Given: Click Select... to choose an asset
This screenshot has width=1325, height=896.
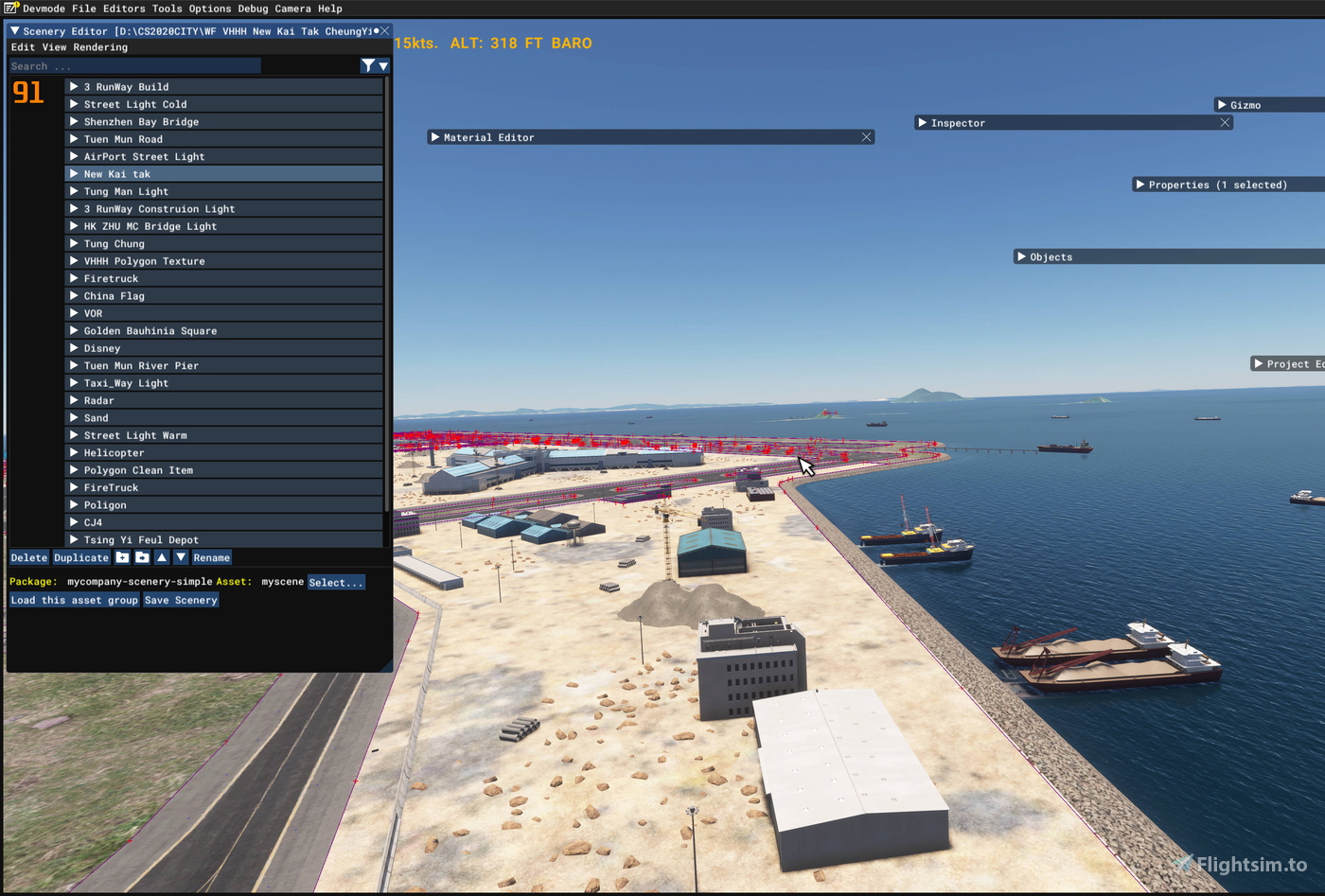Looking at the screenshot, I should (x=336, y=582).
